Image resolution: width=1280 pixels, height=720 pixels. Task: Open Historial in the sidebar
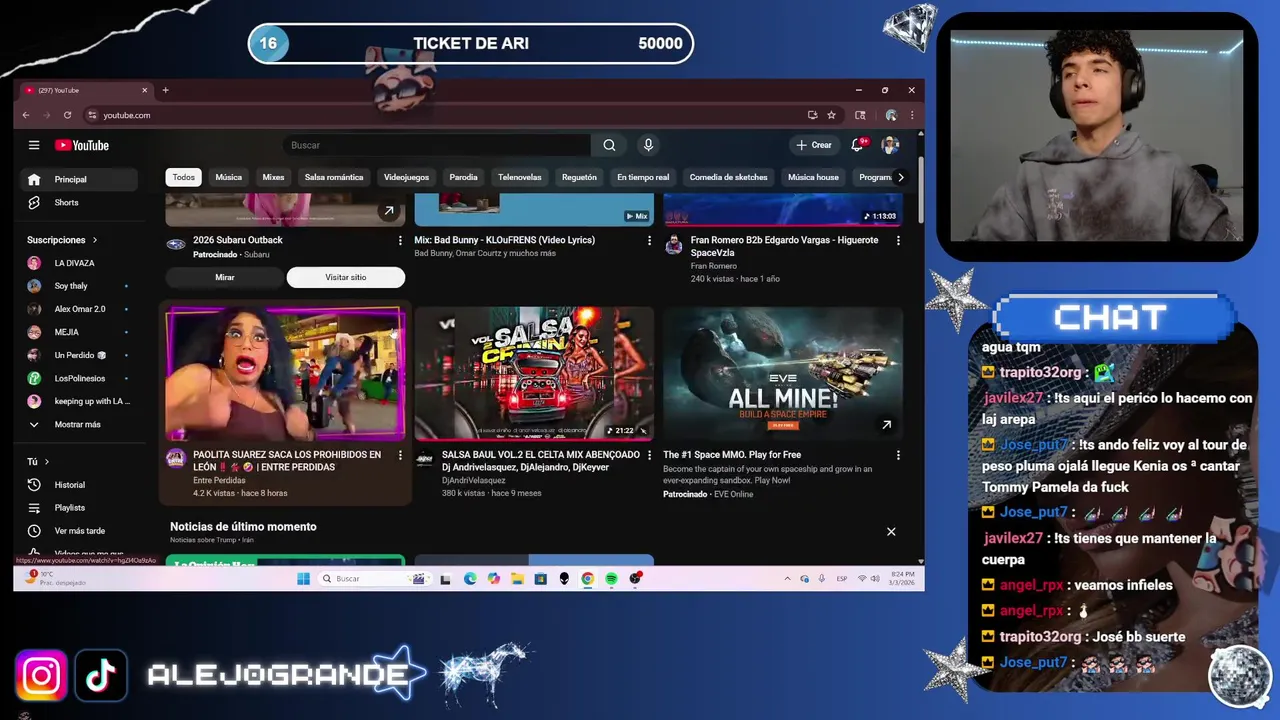pos(79,485)
